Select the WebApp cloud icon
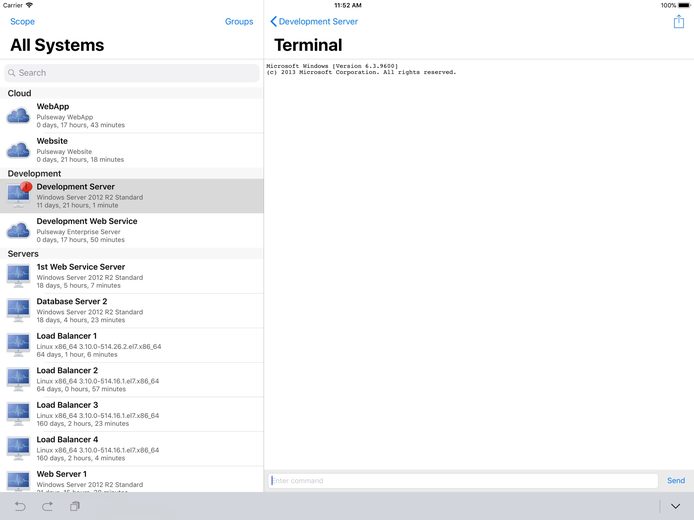 click(x=18, y=116)
